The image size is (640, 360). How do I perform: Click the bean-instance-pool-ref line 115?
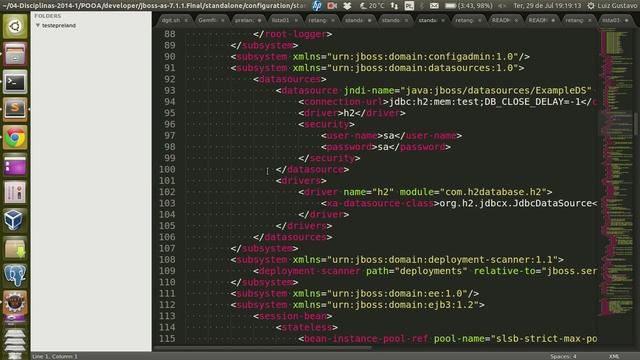click(x=447, y=339)
